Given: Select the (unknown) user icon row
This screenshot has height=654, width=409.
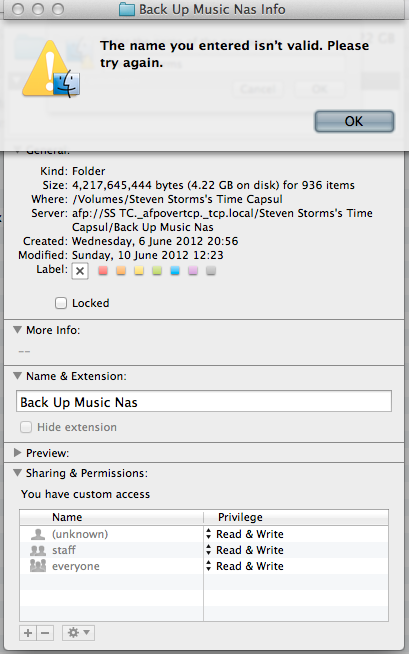Looking at the screenshot, I should coord(111,534).
